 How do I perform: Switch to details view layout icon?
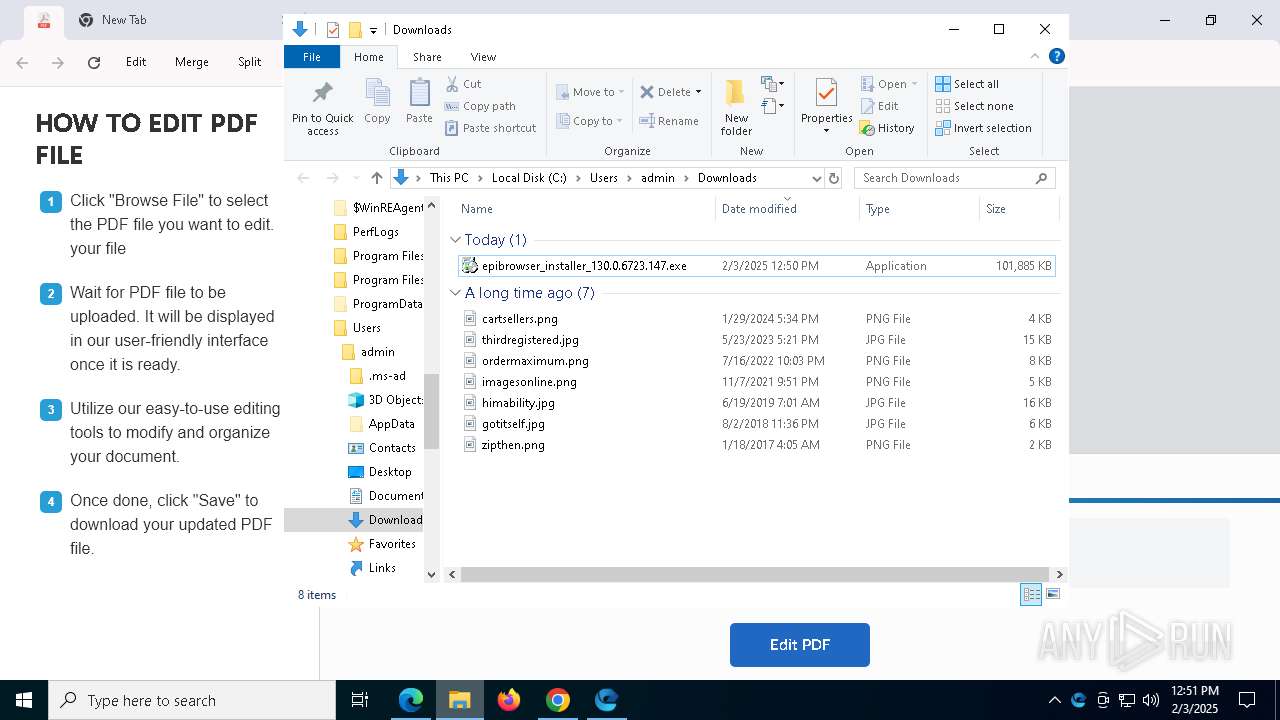[1031, 594]
